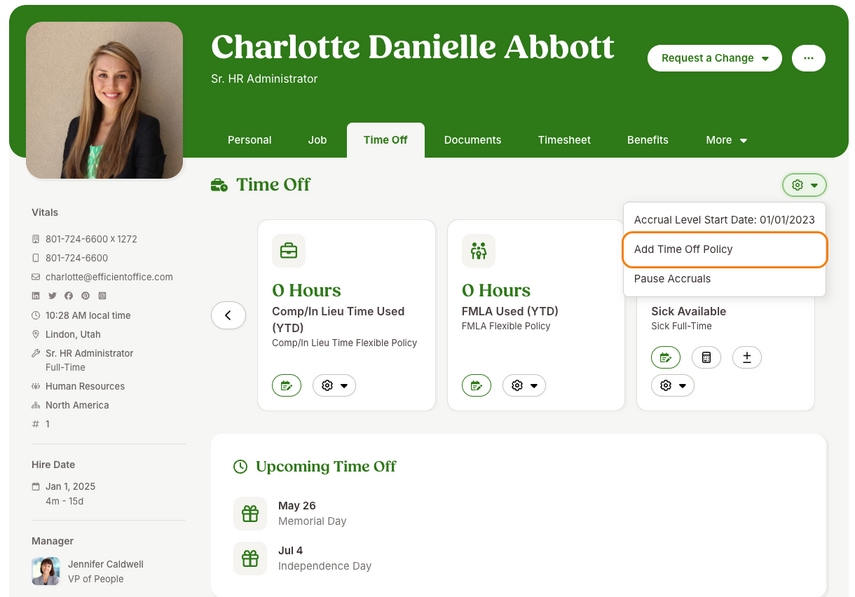Click previous arrow in time off carousel
The height and width of the screenshot is (597, 855).
(228, 315)
